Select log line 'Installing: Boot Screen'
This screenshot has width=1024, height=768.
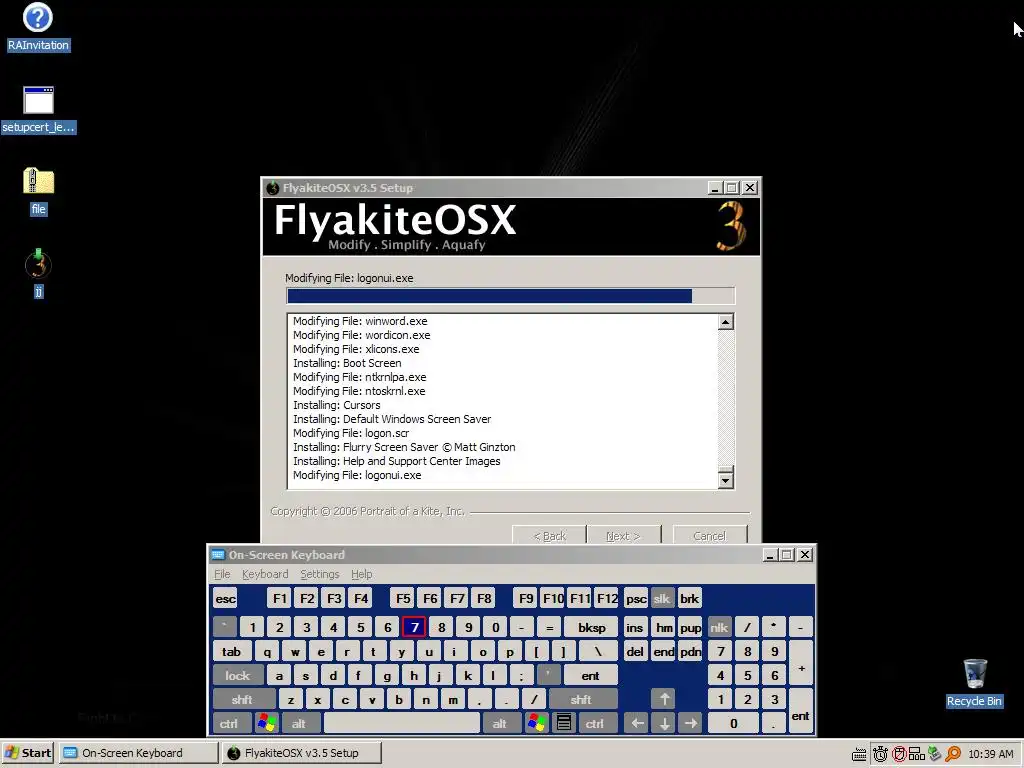point(347,363)
